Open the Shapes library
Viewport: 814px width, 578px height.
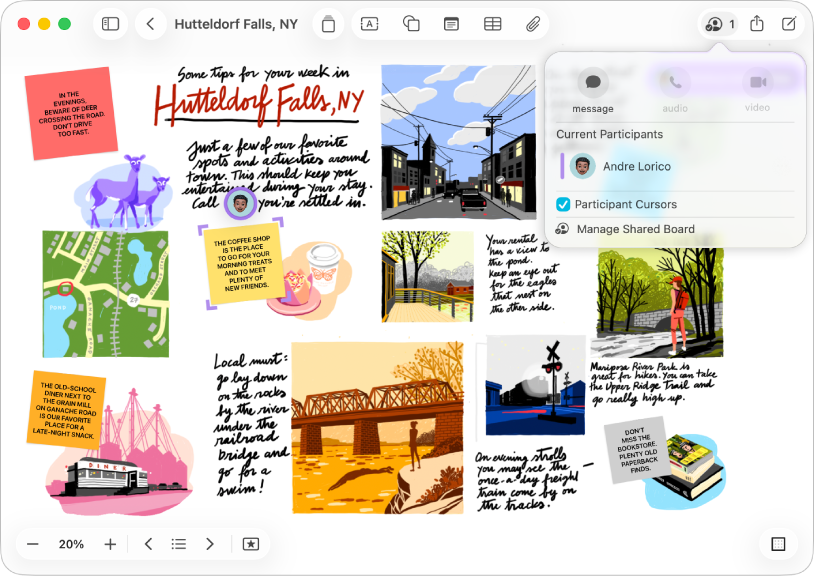411,23
